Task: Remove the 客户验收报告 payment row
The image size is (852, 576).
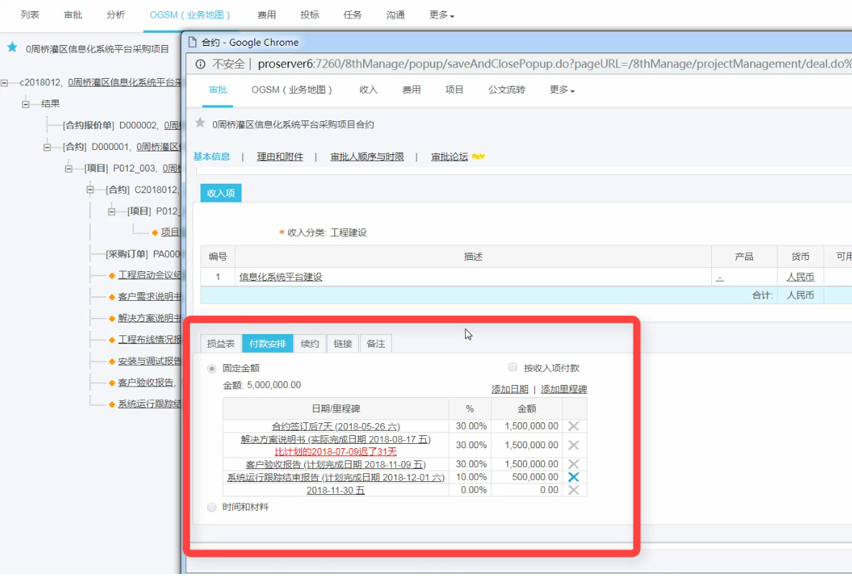Action: pos(573,465)
